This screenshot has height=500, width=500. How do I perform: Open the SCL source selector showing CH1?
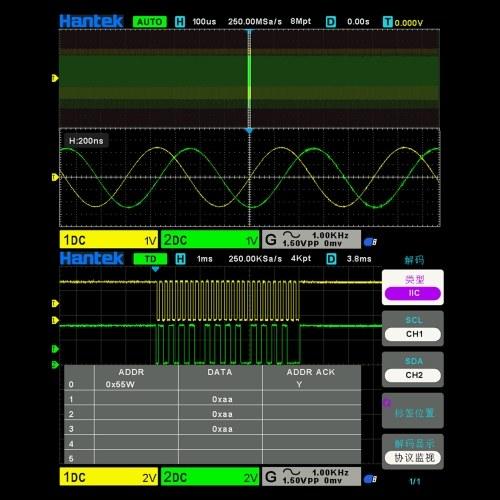coord(413,334)
